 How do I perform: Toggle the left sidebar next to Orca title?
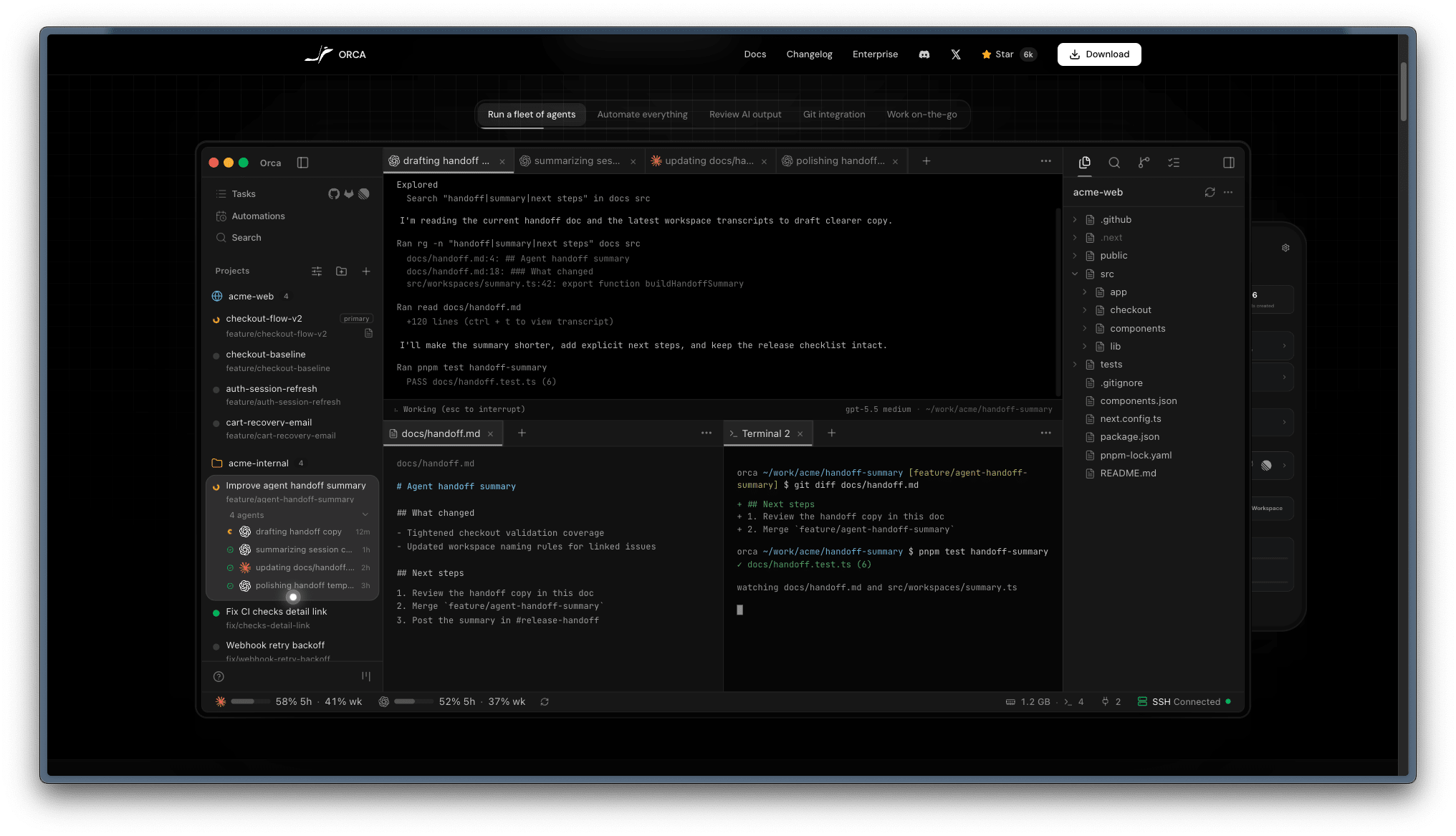tap(303, 163)
